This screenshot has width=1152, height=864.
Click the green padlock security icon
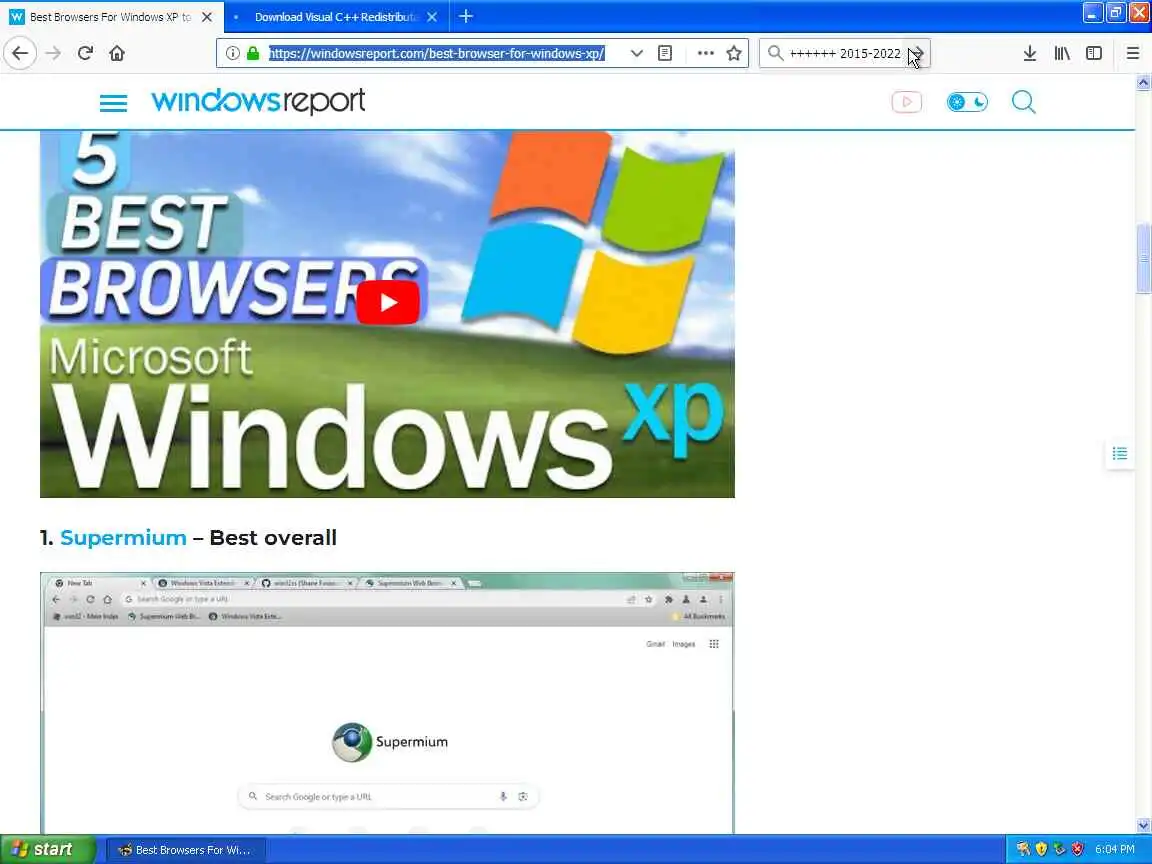(253, 53)
